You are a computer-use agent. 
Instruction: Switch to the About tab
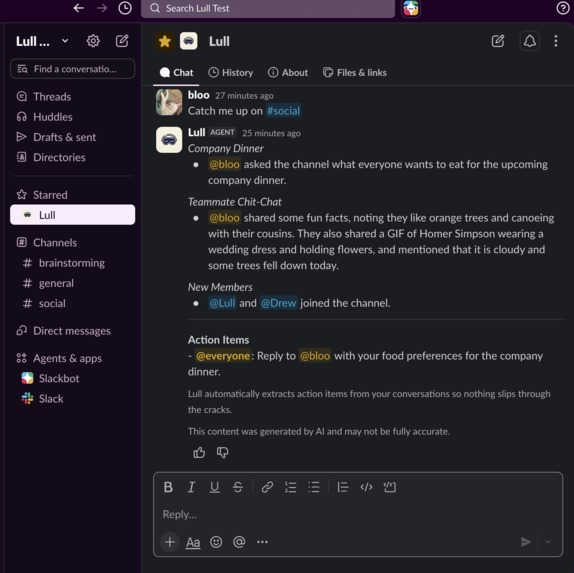point(288,72)
